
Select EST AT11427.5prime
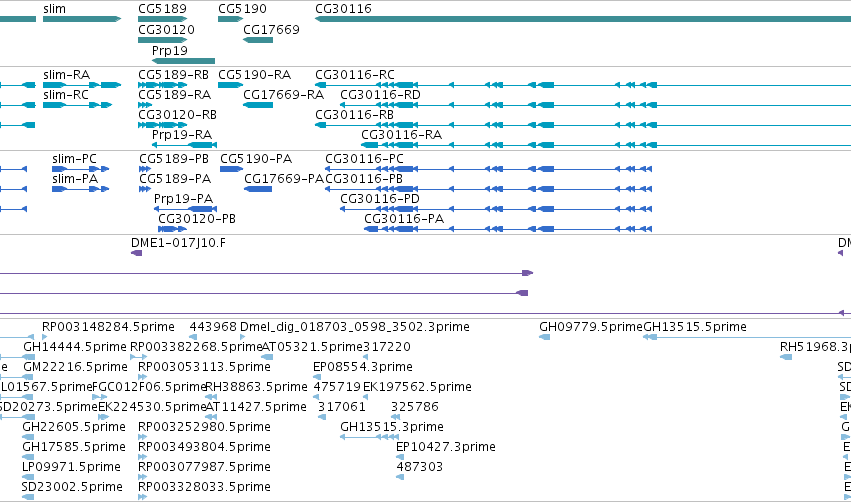[256, 407]
